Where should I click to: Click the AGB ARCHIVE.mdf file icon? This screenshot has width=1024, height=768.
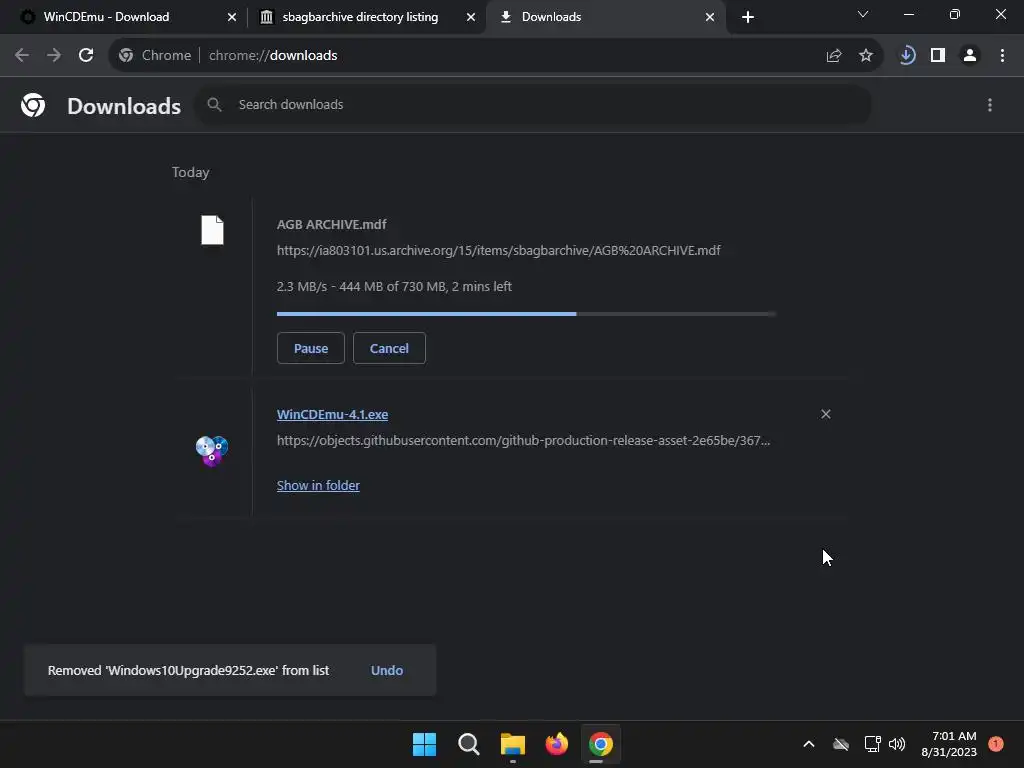pyautogui.click(x=212, y=230)
